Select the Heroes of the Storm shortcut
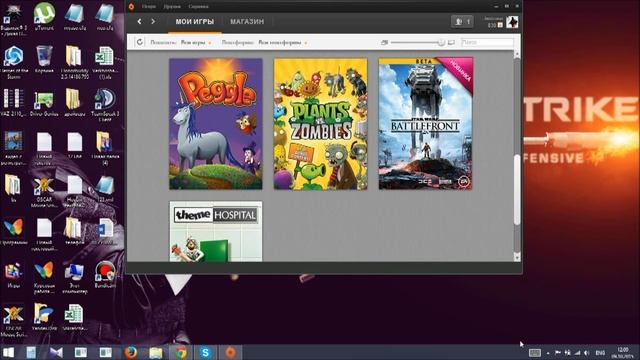The width and height of the screenshot is (640, 360). click(13, 62)
